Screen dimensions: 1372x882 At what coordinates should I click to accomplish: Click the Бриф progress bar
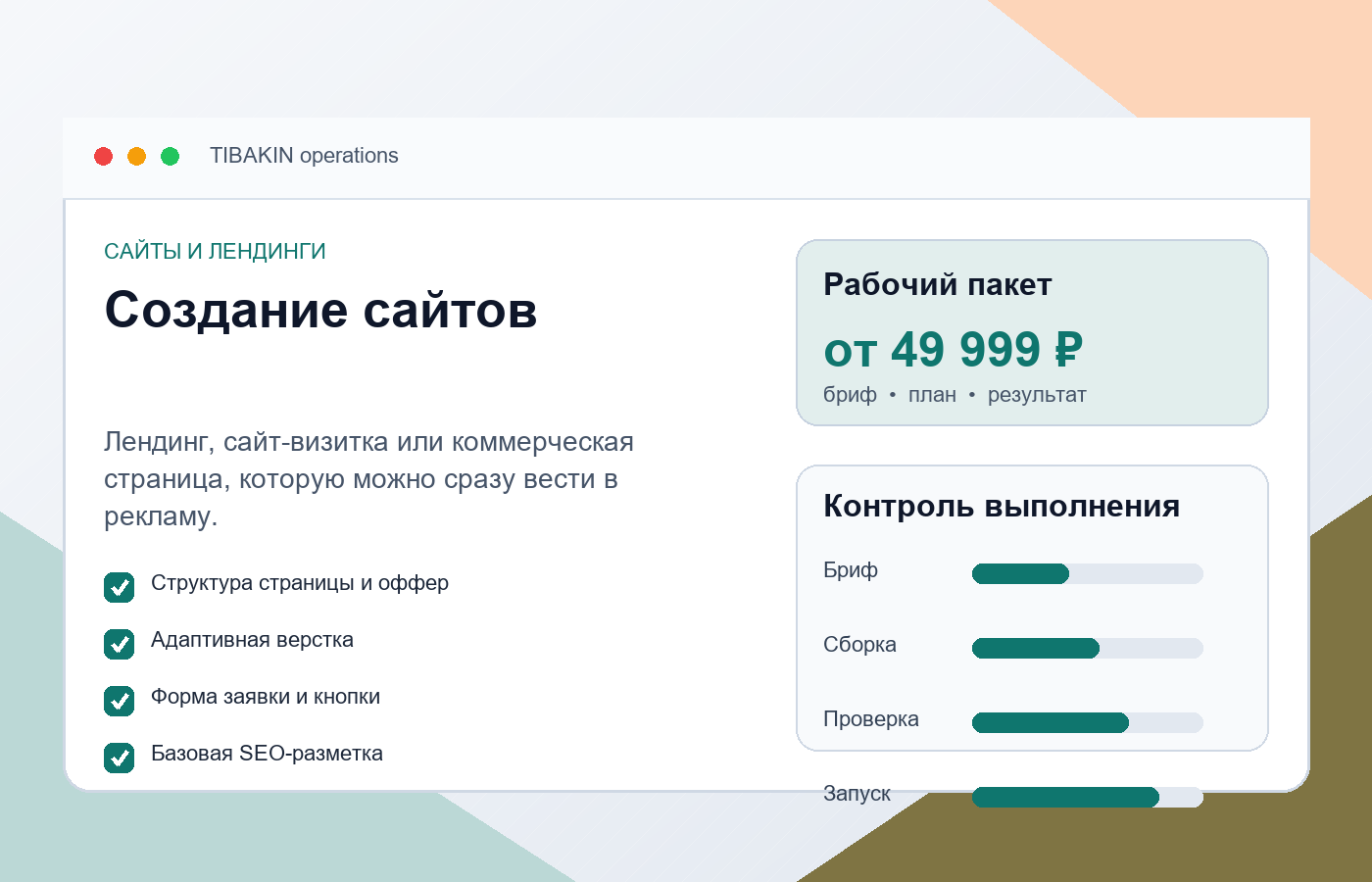point(1088,573)
